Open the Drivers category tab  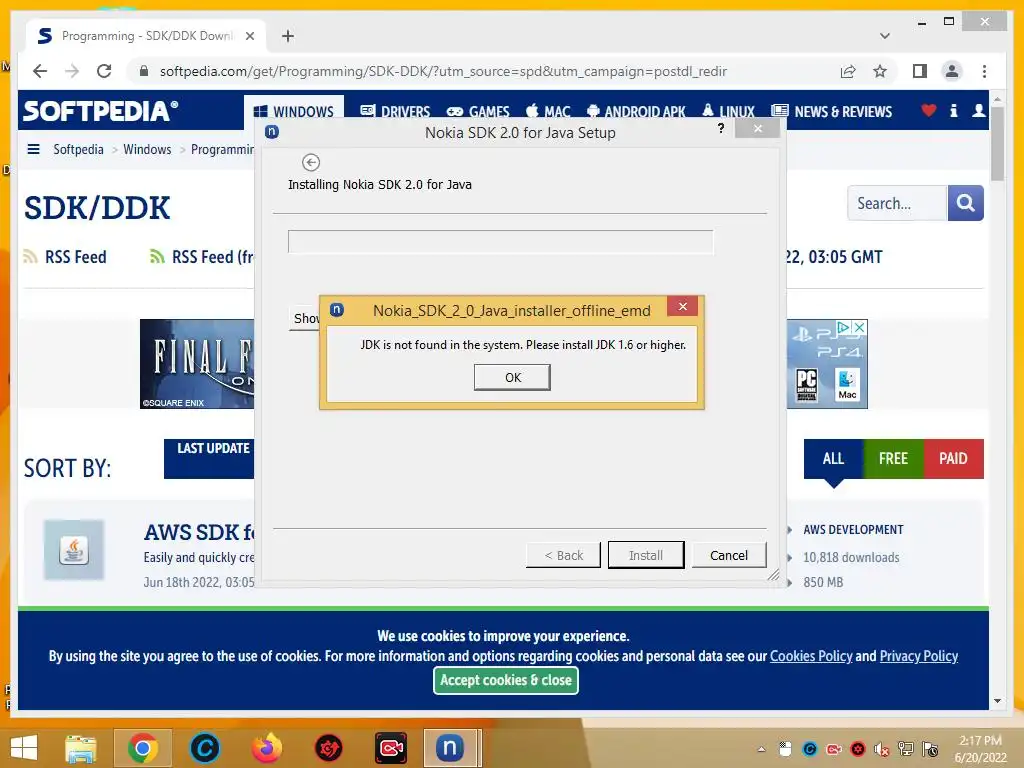395,112
